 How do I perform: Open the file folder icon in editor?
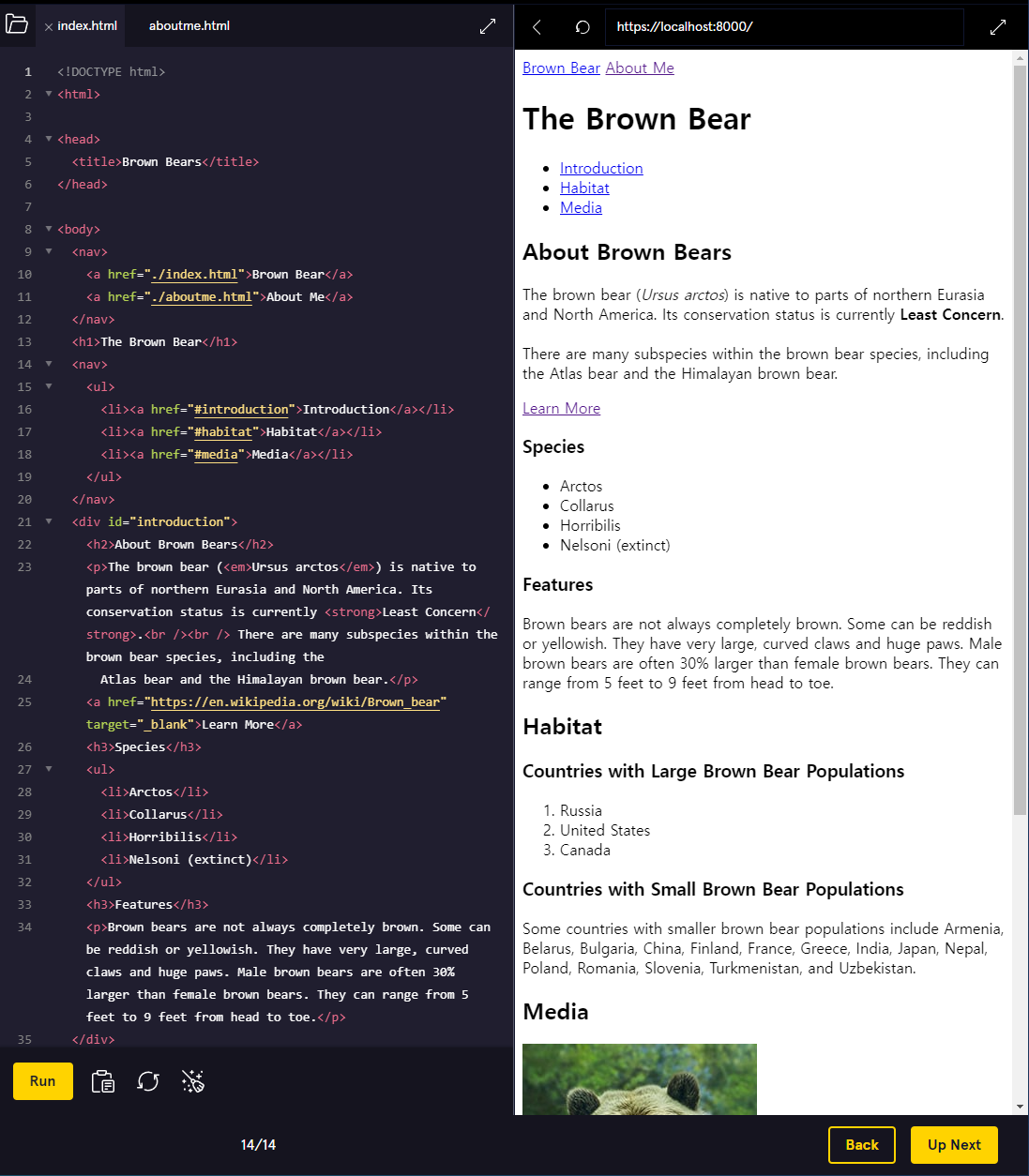[x=17, y=24]
